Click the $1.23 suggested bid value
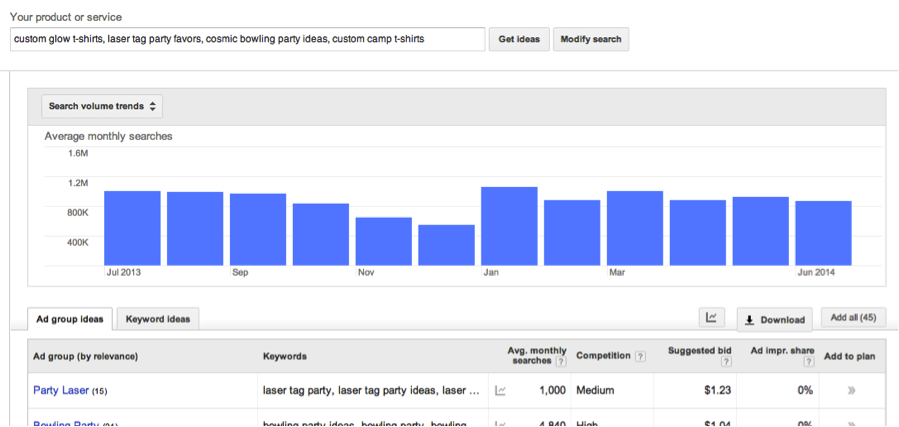Viewport: 899px width, 427px height. 717,390
